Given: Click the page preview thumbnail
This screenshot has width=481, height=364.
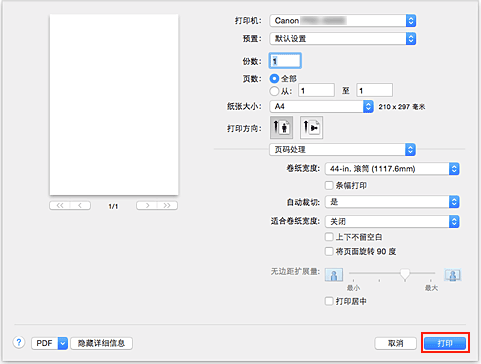Looking at the screenshot, I should [114, 105].
